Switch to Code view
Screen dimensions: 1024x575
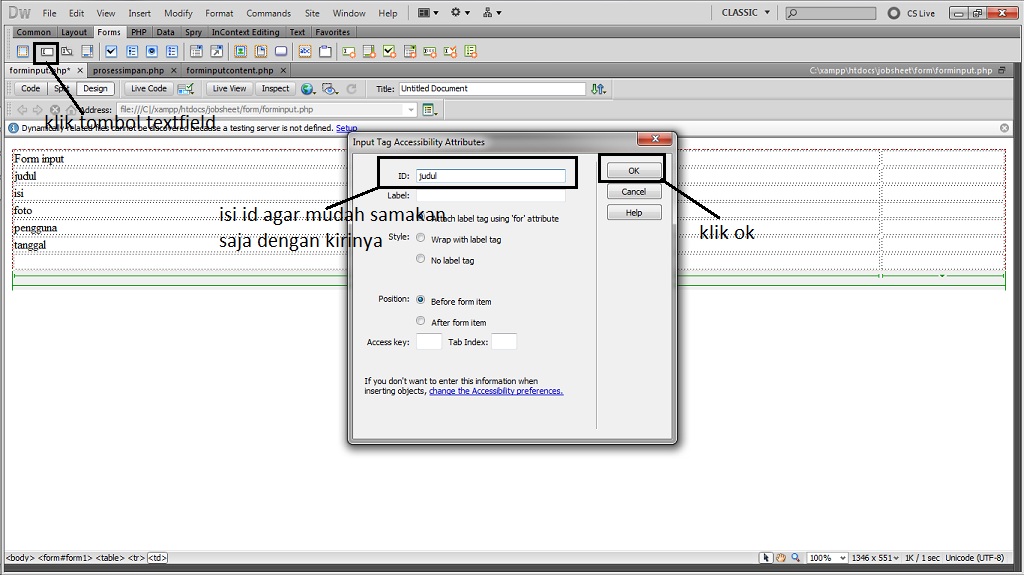[x=30, y=89]
